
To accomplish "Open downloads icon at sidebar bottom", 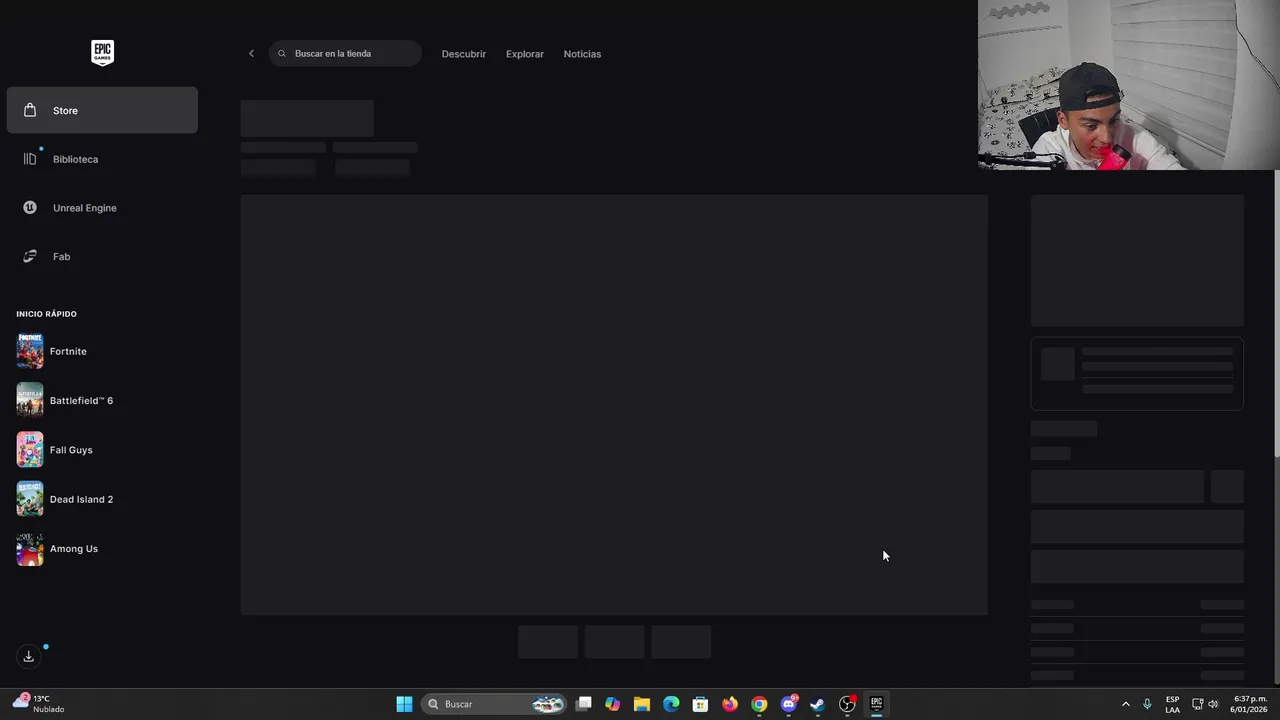I will pos(28,656).
